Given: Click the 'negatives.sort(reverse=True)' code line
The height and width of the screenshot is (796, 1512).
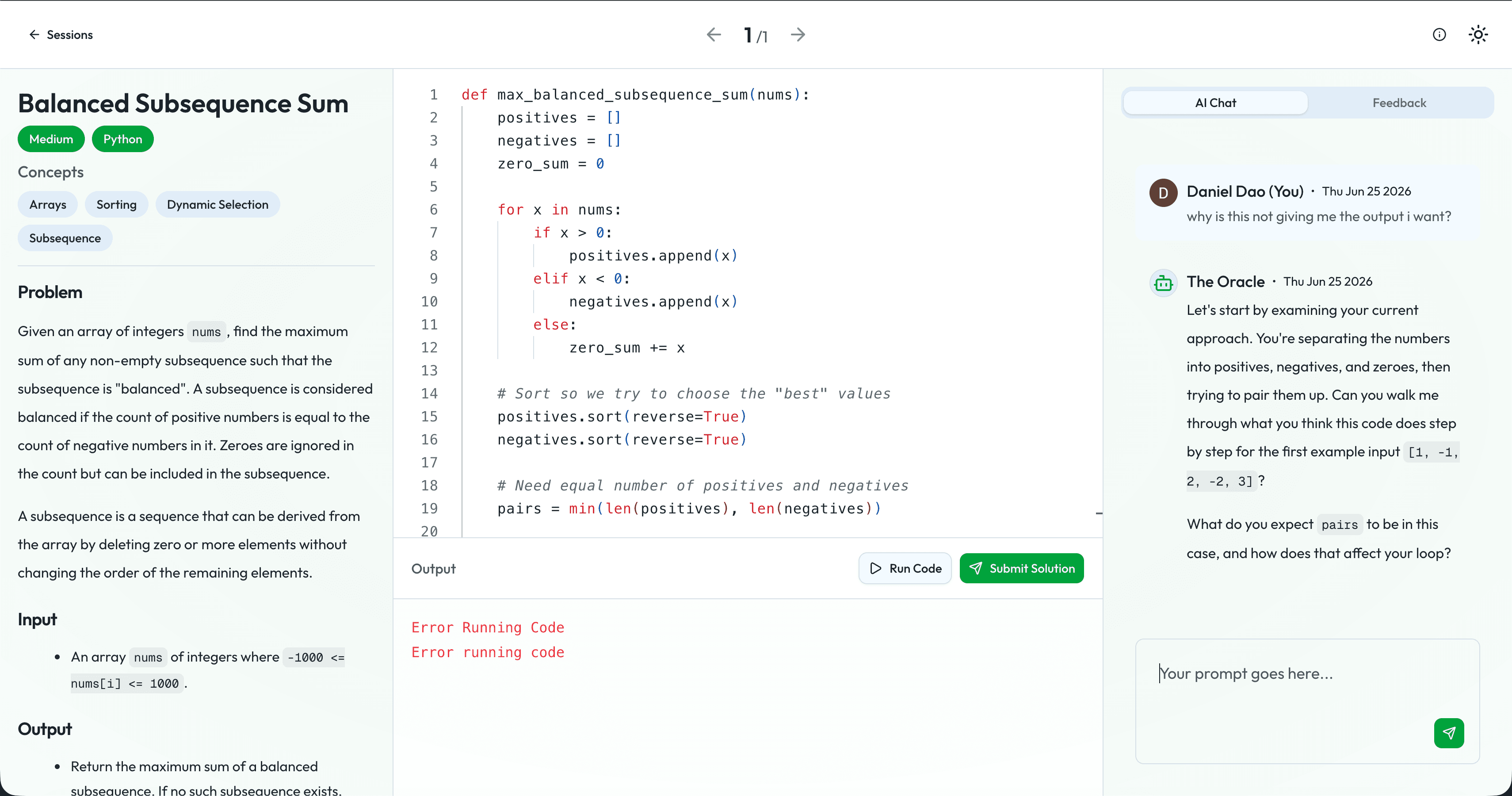Looking at the screenshot, I should tap(622, 439).
